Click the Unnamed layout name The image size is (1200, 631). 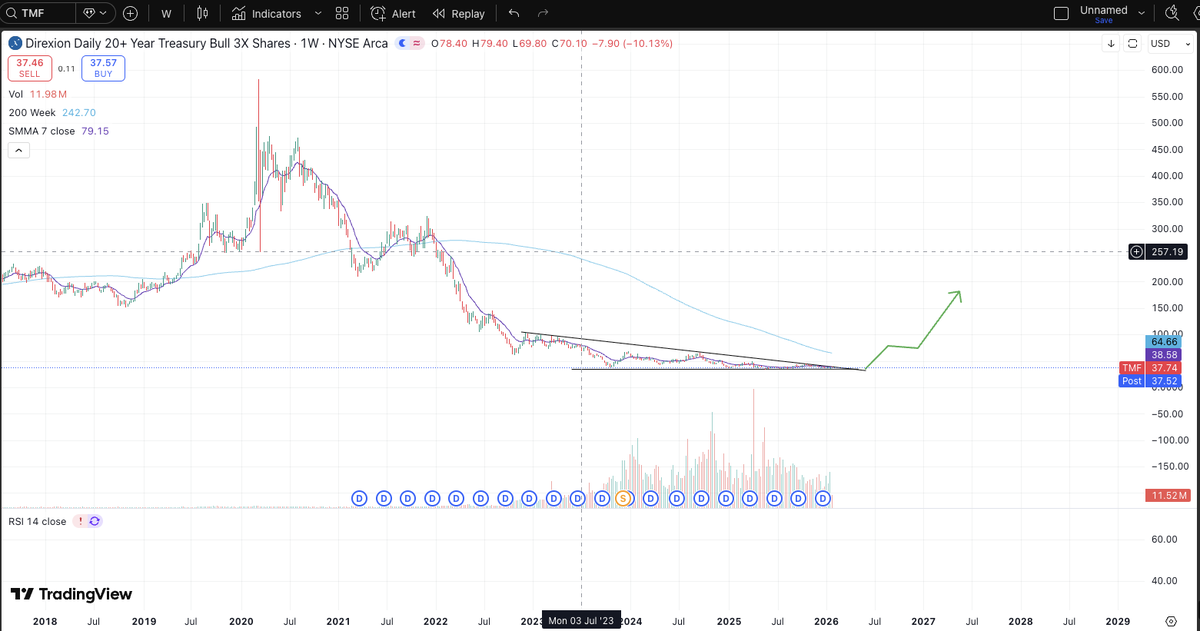click(1104, 10)
